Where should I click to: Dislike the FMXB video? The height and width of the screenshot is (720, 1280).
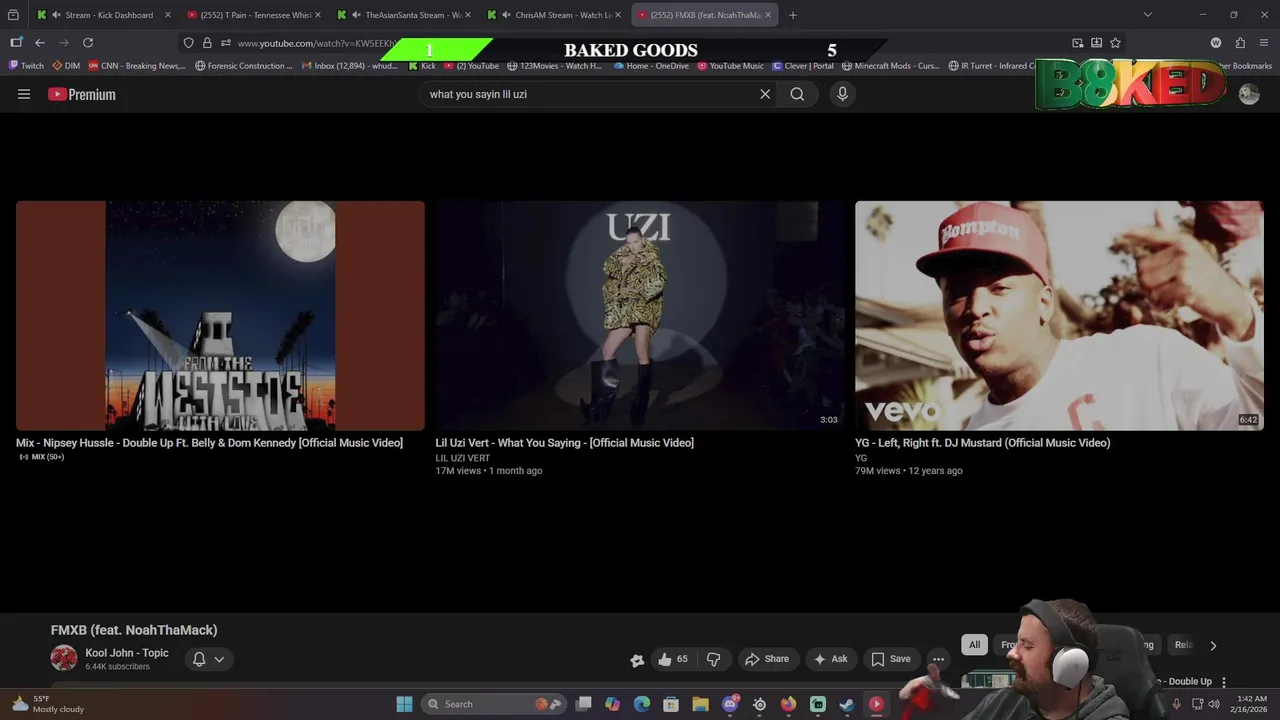click(x=713, y=659)
